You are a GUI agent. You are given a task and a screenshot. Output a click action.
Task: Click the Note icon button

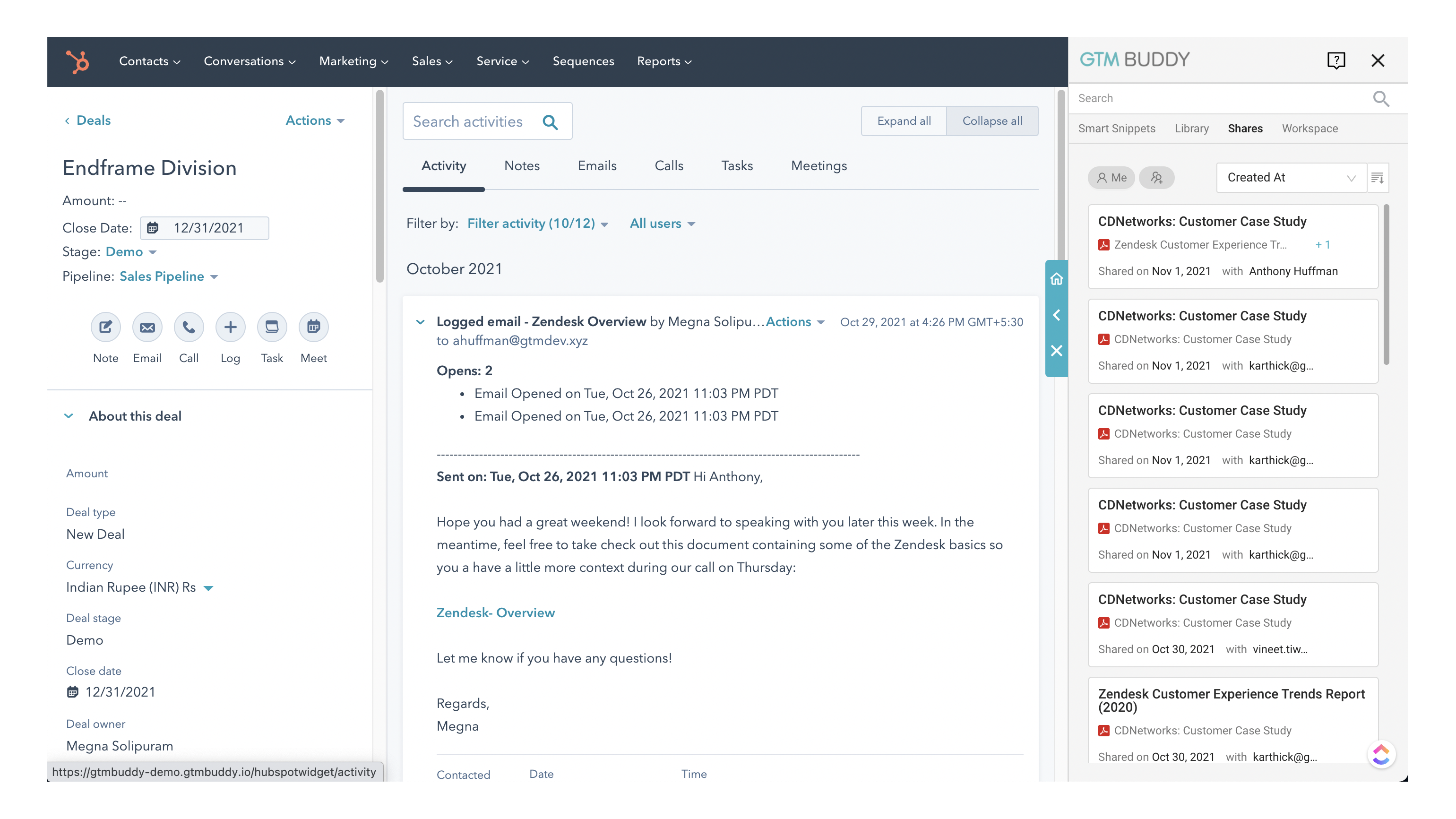106,327
